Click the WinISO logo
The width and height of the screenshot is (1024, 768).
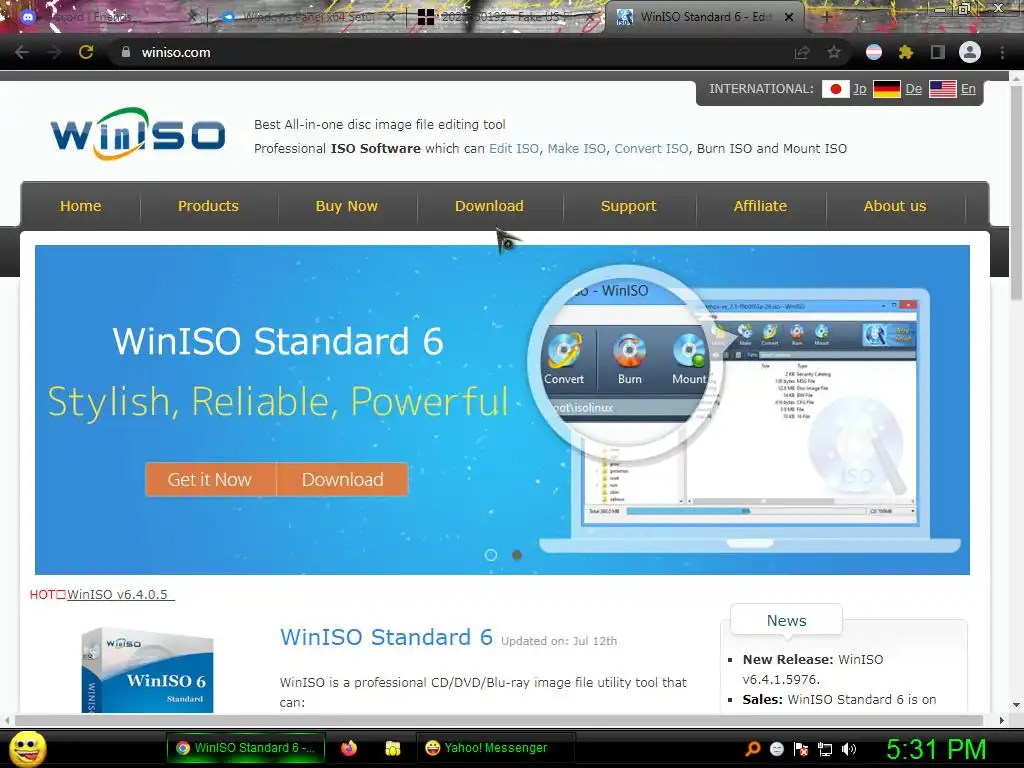(138, 134)
